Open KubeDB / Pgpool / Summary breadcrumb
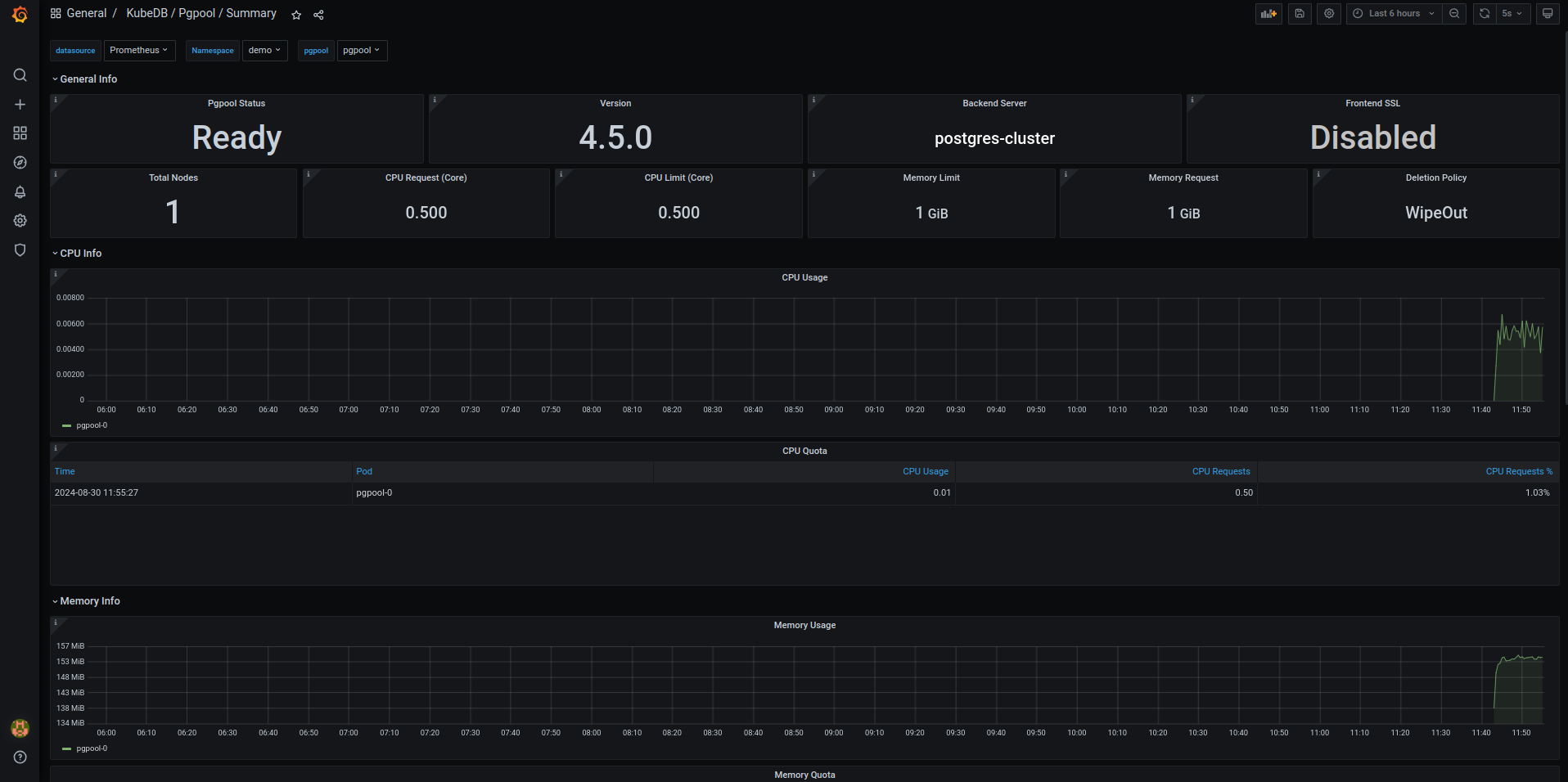 pos(201,13)
